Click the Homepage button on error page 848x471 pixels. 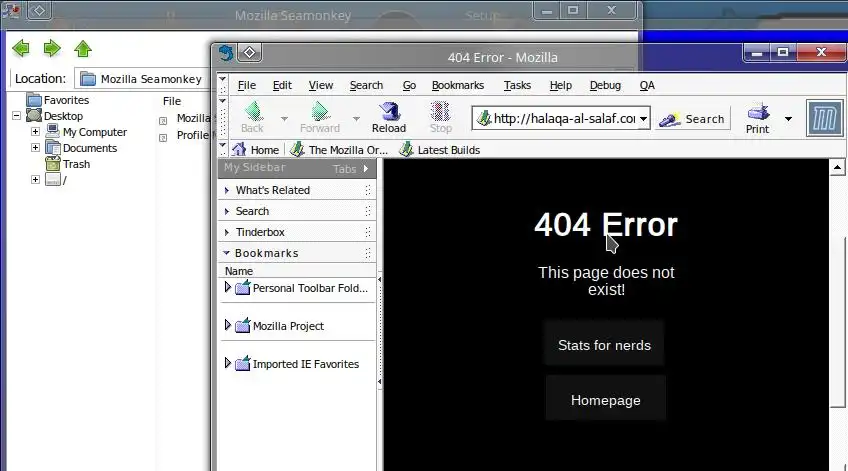point(605,400)
